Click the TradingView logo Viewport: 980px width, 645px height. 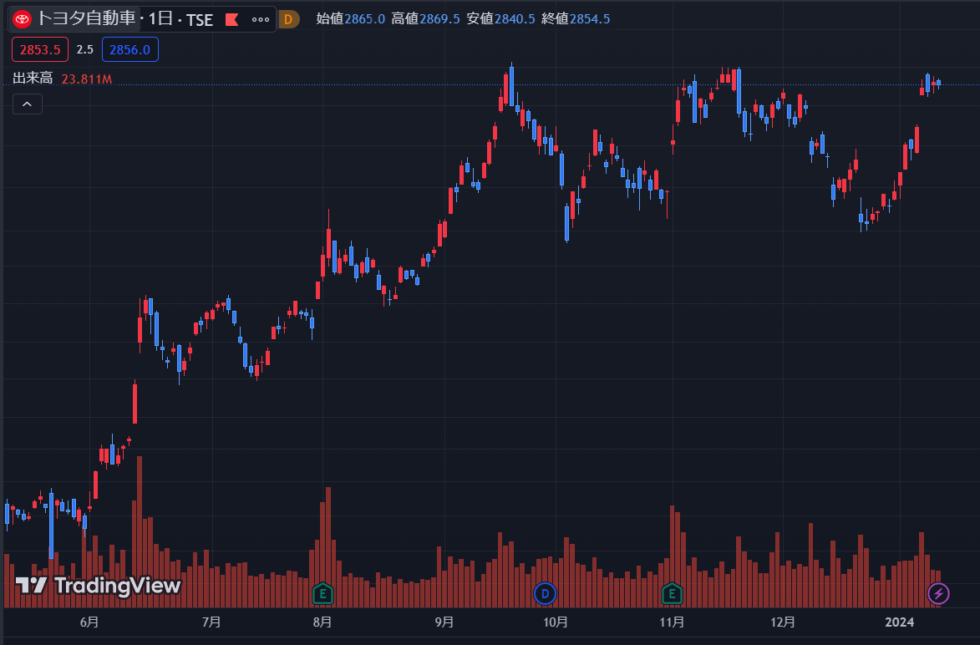point(98,586)
